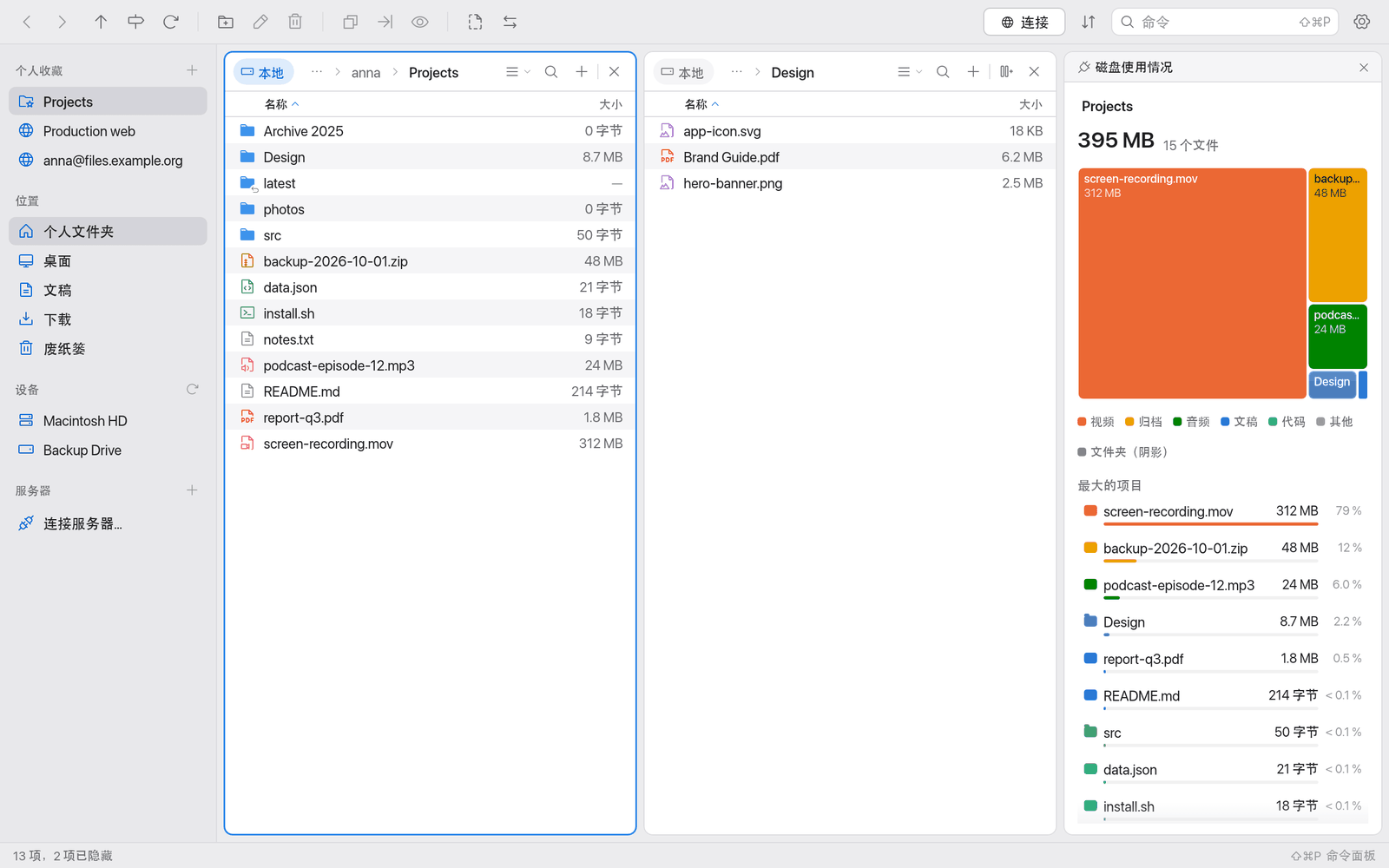Select Production web in the sidebar

point(108,131)
